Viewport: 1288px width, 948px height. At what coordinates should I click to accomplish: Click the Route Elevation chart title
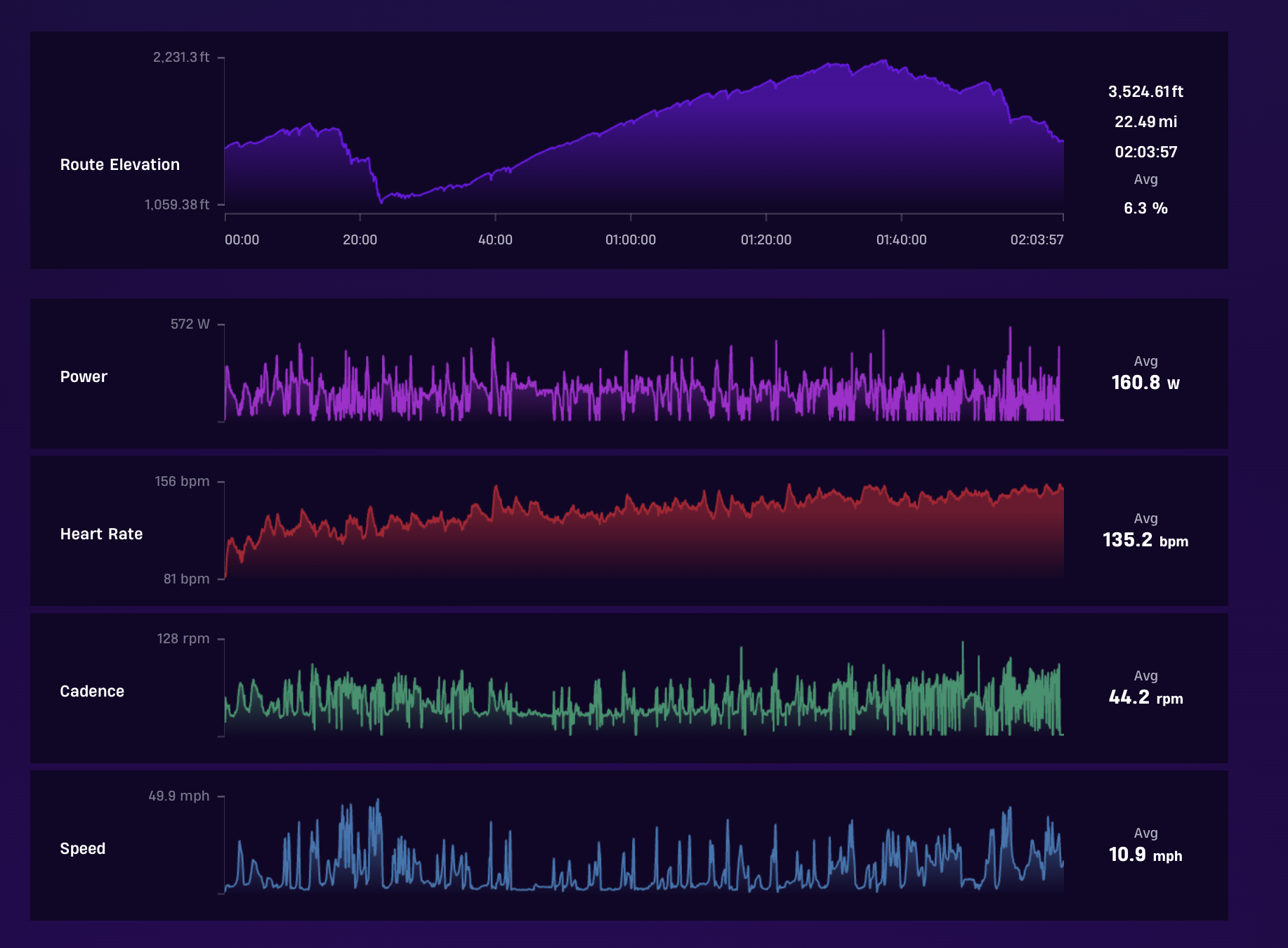tap(120, 164)
